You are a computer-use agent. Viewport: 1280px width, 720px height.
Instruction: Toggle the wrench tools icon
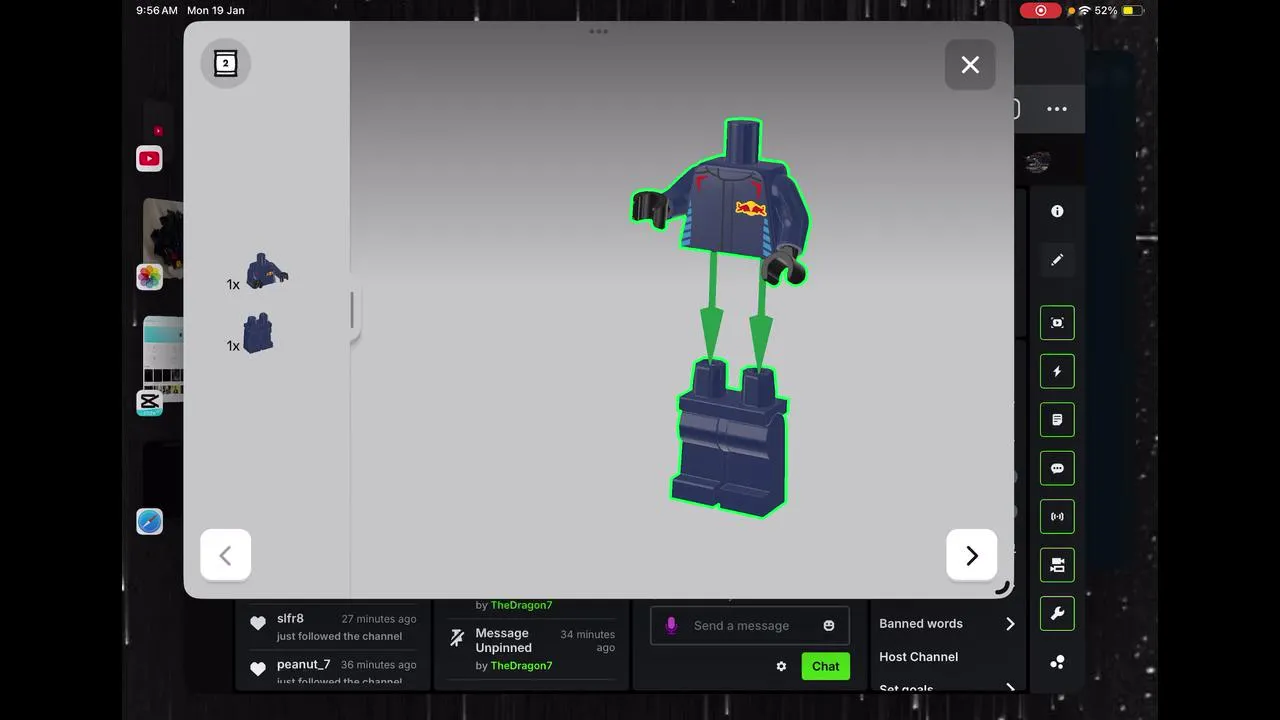(1057, 614)
